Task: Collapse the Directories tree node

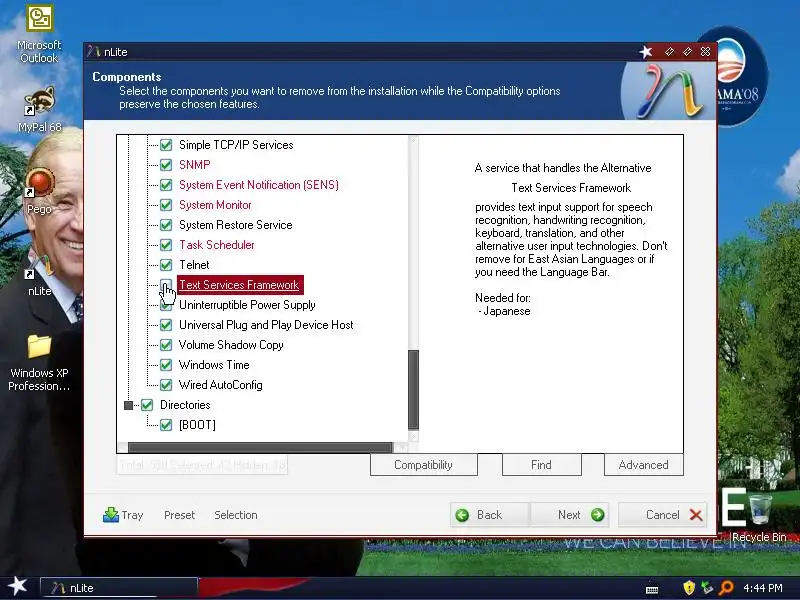Action: (129, 405)
